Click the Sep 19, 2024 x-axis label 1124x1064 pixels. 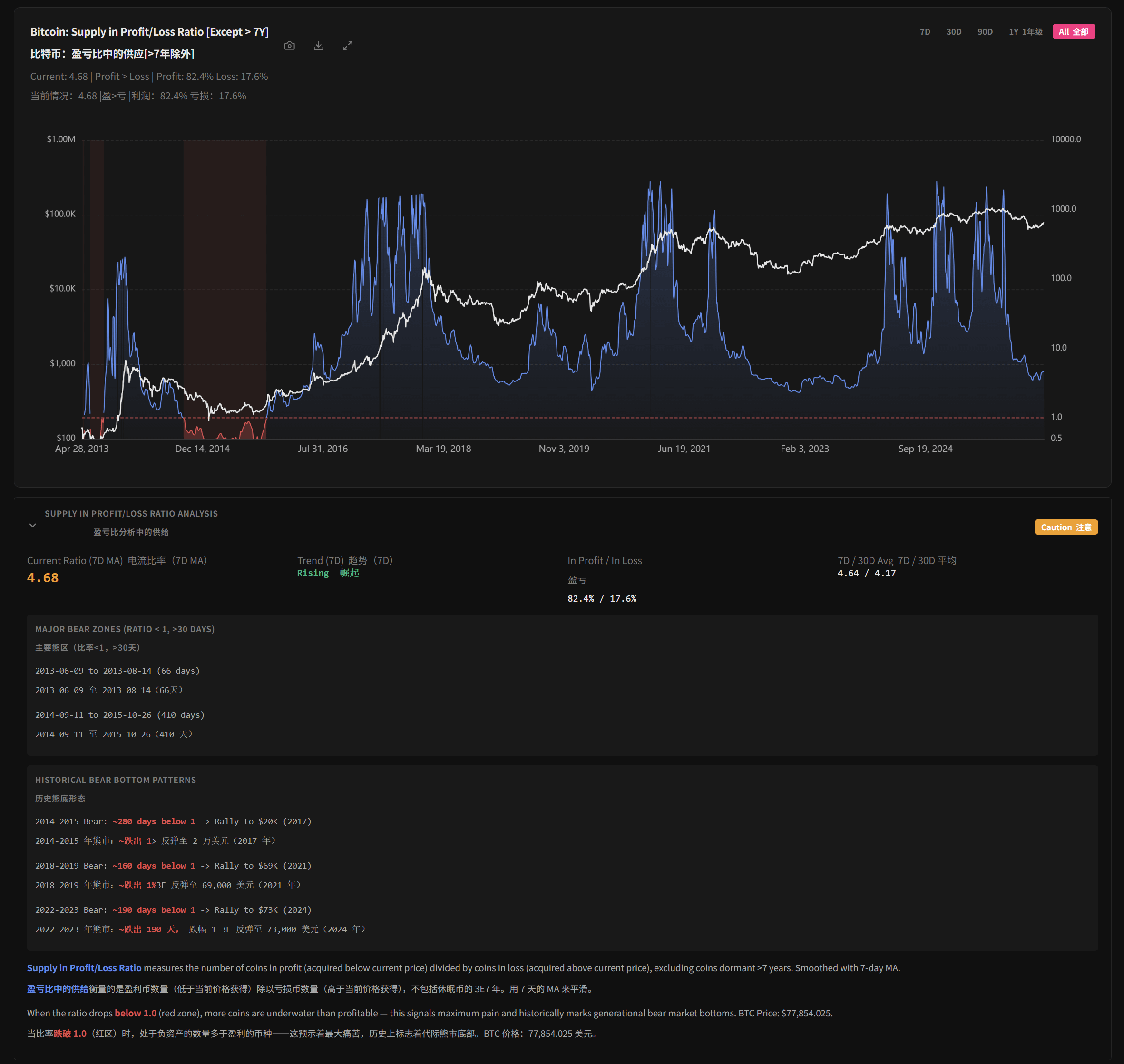[926, 449]
